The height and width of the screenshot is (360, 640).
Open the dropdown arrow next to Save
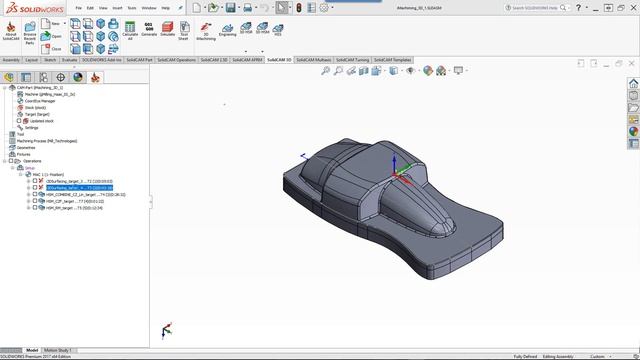click(239, 8)
